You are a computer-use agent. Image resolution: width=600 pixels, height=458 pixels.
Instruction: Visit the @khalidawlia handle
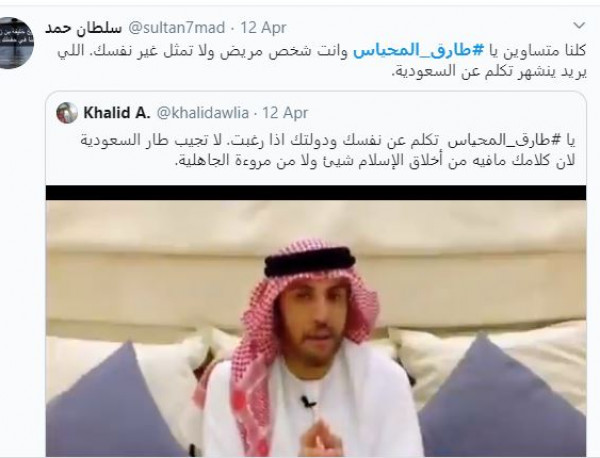pos(202,113)
